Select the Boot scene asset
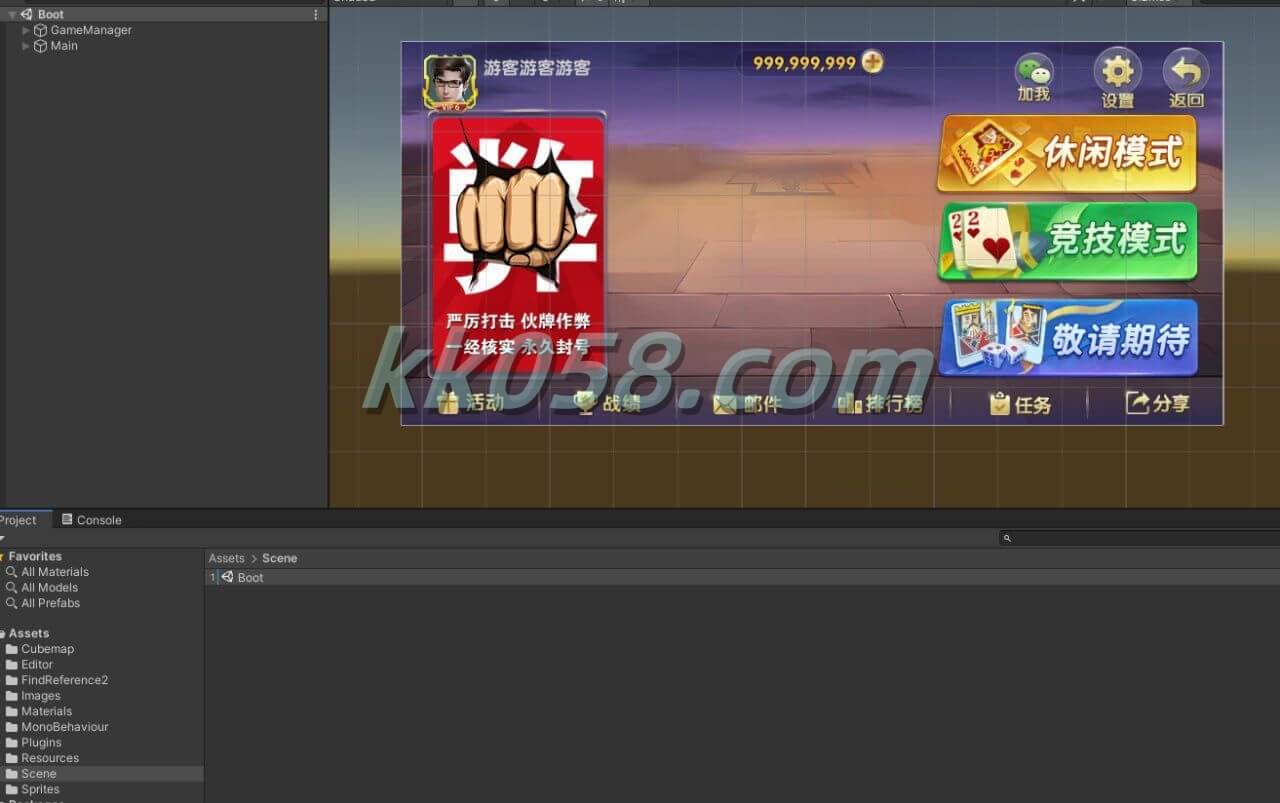Image resolution: width=1280 pixels, height=803 pixels. [x=242, y=578]
